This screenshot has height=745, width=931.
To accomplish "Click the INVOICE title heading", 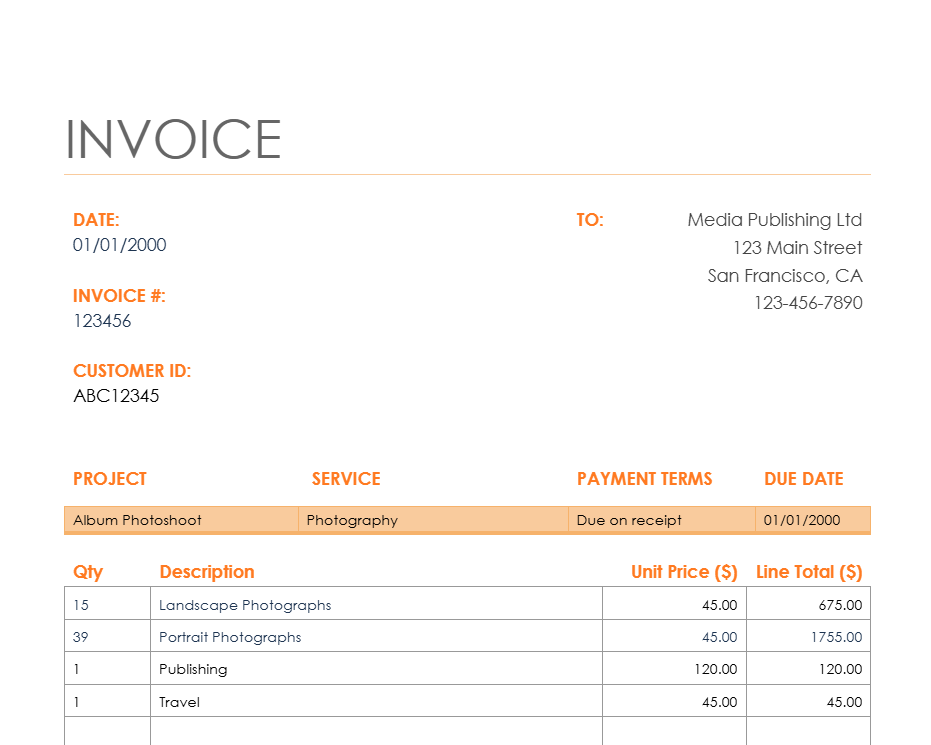I will pos(173,139).
